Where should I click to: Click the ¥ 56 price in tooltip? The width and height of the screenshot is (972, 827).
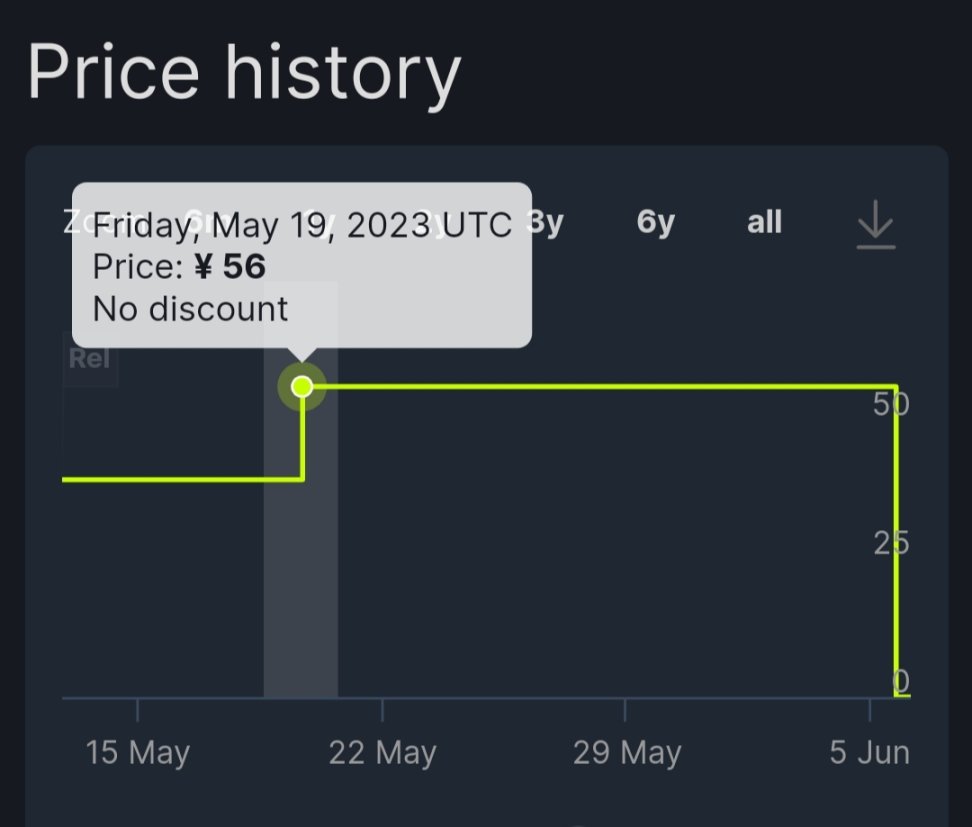(230, 267)
